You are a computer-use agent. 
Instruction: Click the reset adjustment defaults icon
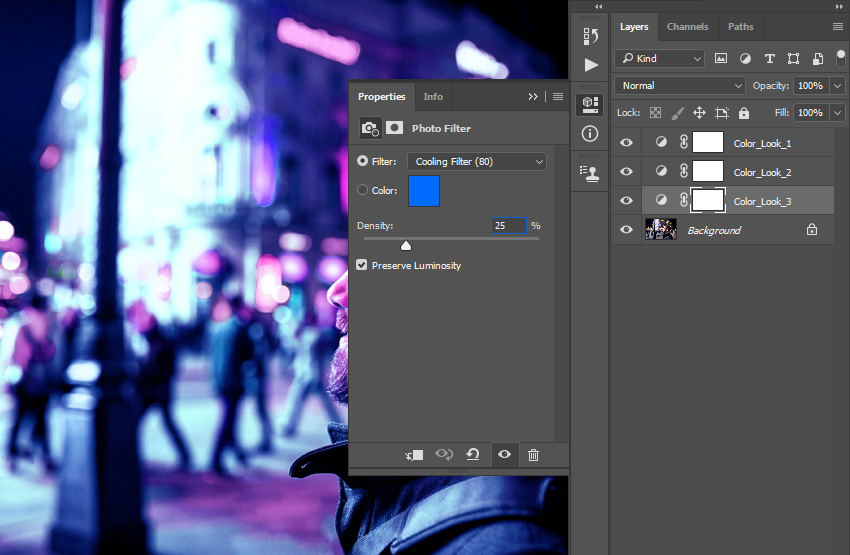pos(472,455)
